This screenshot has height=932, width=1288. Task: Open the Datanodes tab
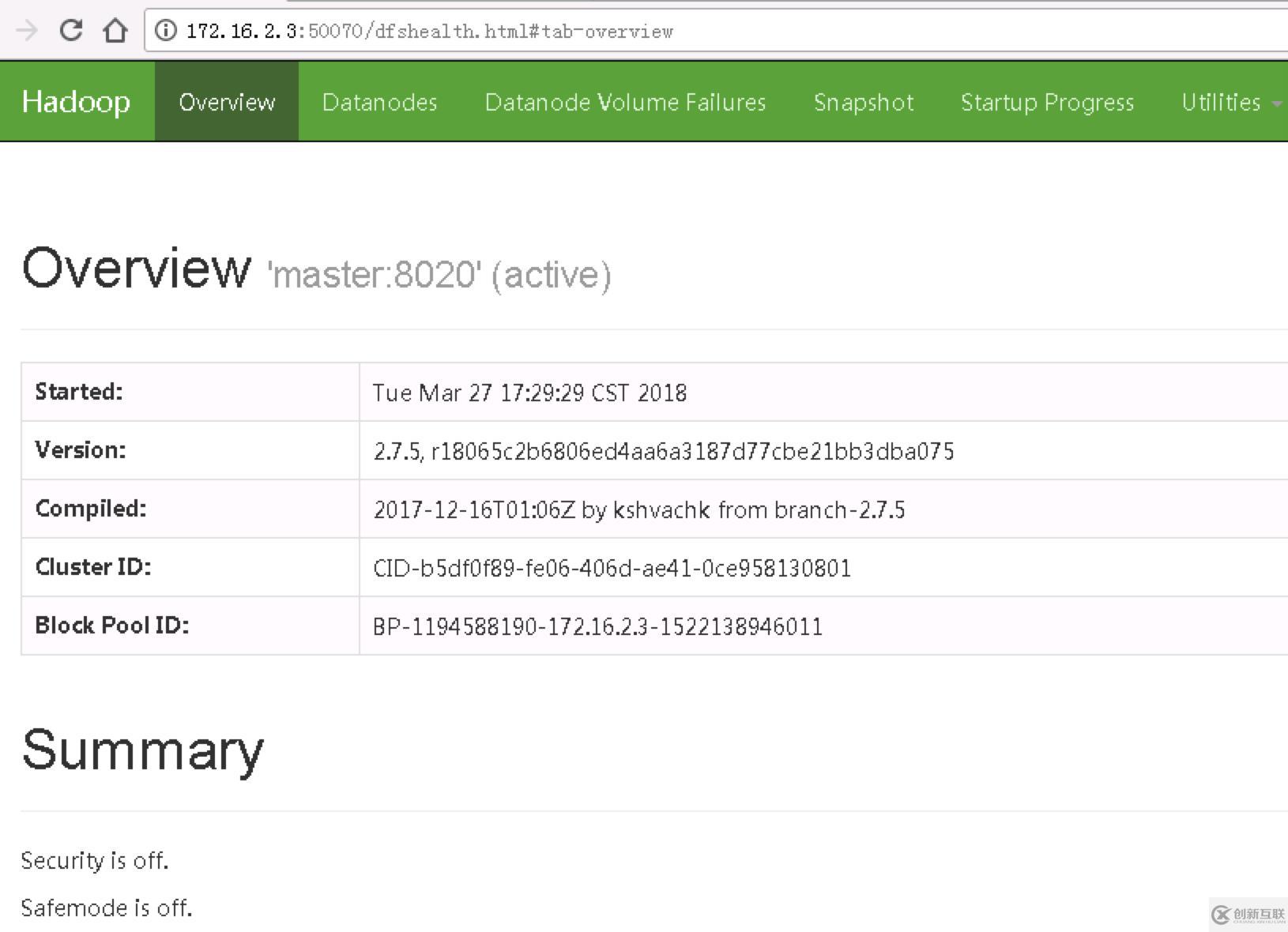(380, 102)
